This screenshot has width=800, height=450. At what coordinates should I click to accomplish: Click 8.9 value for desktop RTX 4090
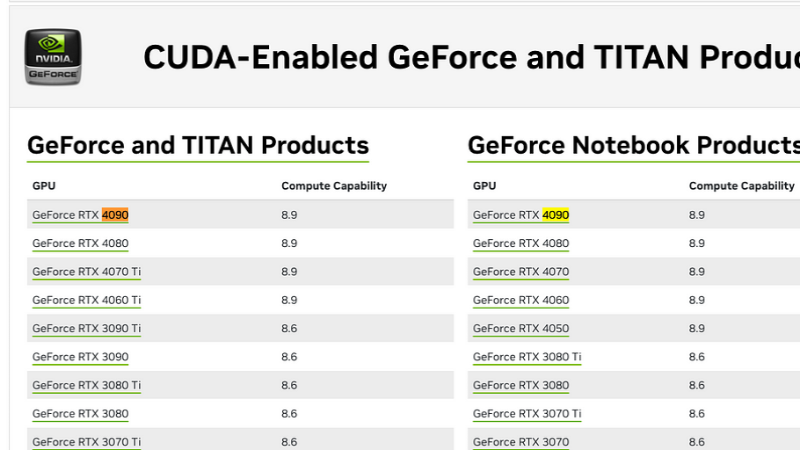point(289,215)
